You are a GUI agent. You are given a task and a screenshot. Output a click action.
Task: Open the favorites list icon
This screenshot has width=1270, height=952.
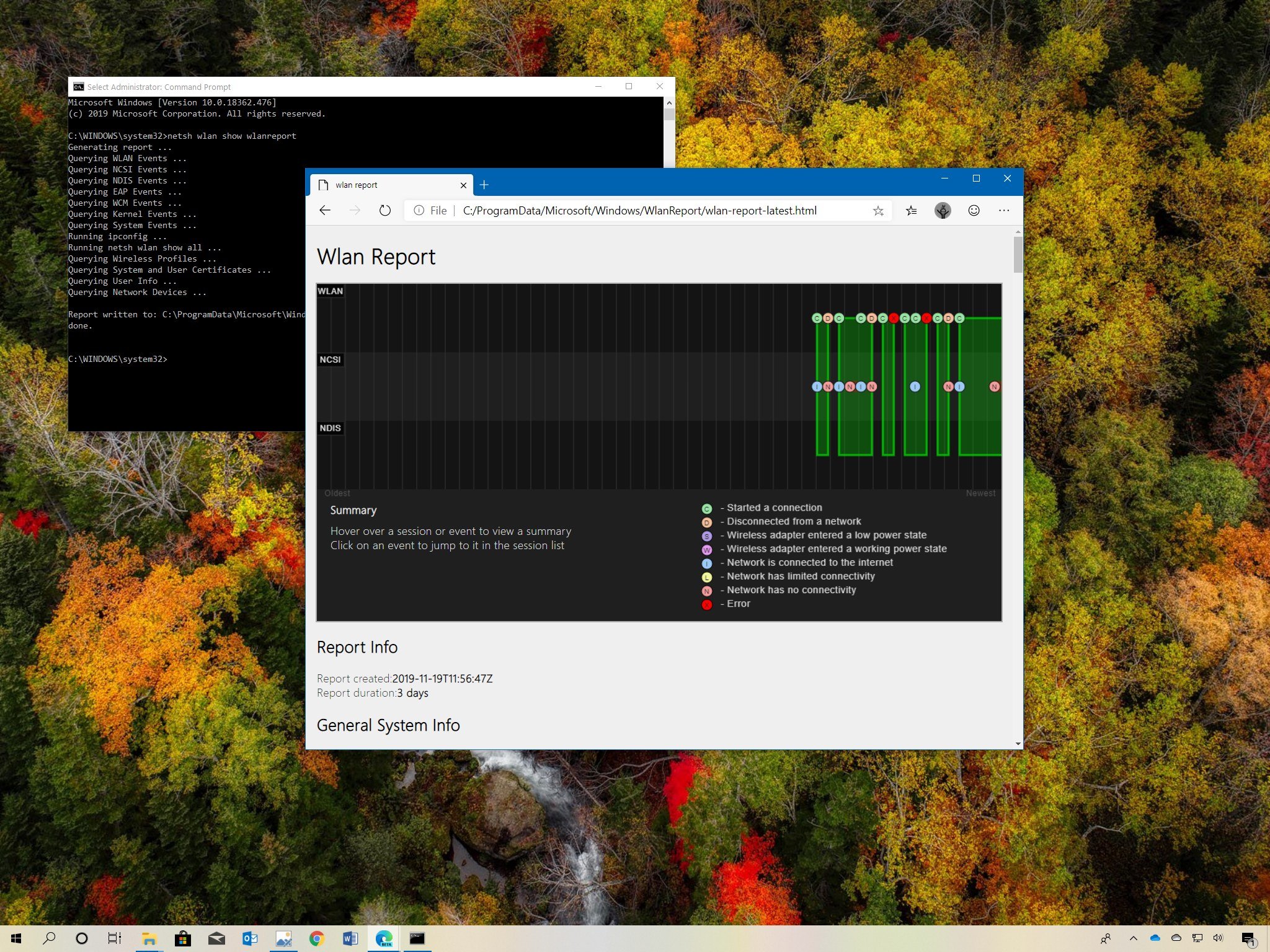[x=911, y=211]
